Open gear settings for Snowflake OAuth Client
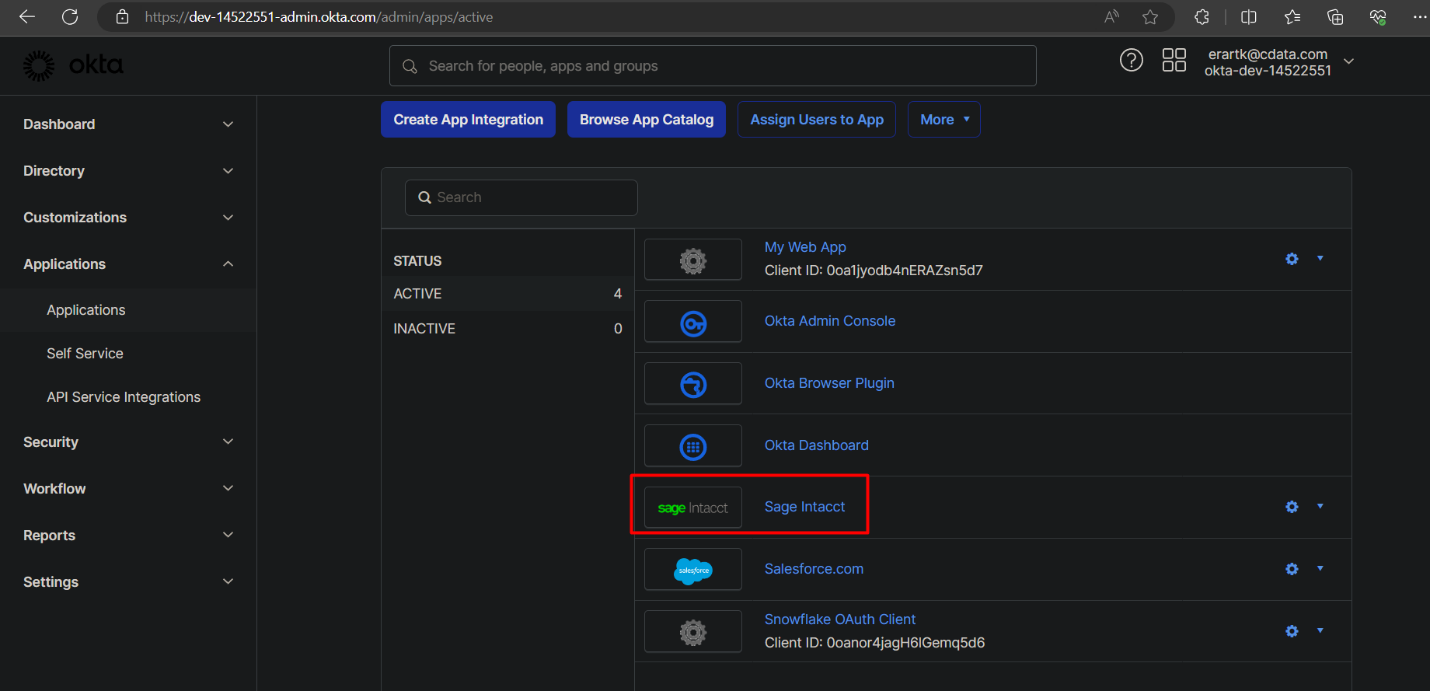Image resolution: width=1430 pixels, height=691 pixels. [x=1292, y=631]
